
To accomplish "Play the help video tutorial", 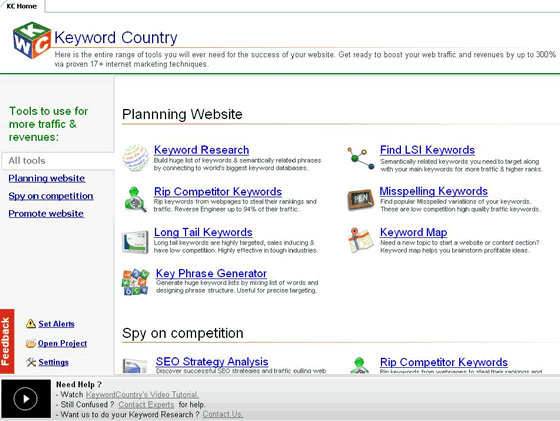I will pos(26,399).
